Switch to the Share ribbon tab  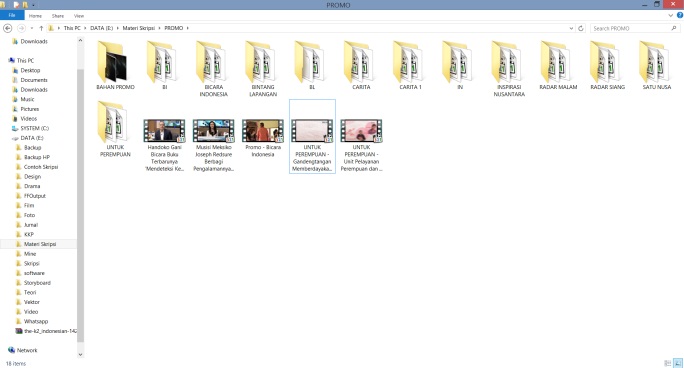pos(58,16)
